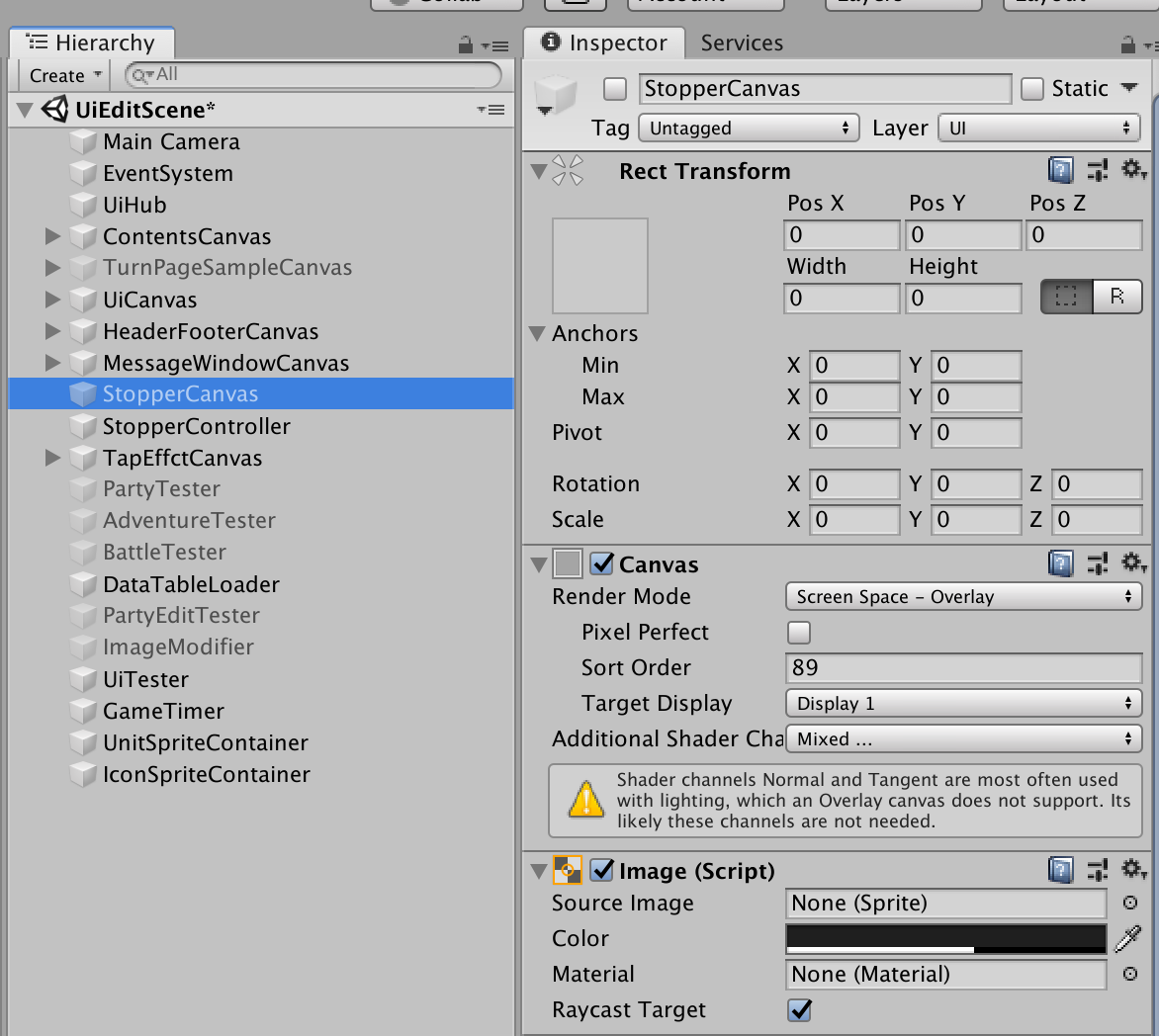Image resolution: width=1159 pixels, height=1036 pixels.
Task: Click the Hierarchy search field
Action: point(313,74)
